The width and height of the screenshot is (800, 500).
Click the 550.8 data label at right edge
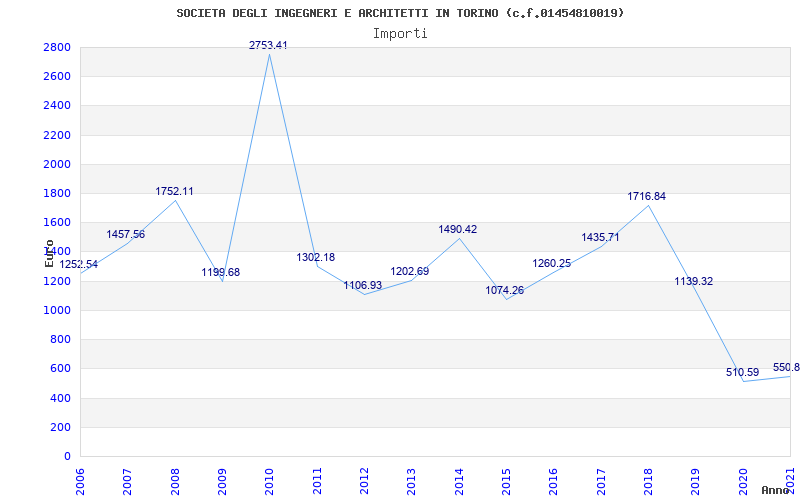pyautogui.click(x=786, y=368)
